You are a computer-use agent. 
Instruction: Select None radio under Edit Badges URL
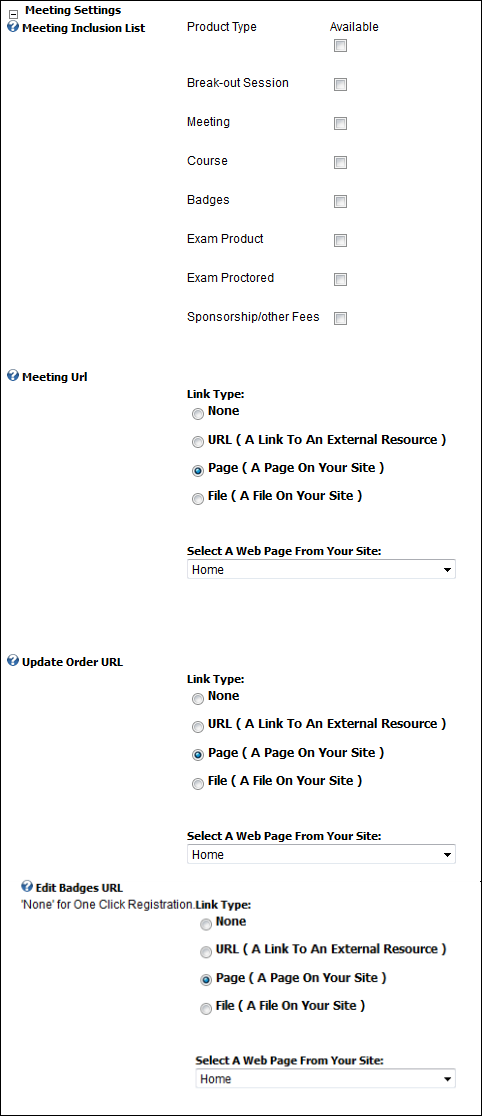pyautogui.click(x=206, y=925)
